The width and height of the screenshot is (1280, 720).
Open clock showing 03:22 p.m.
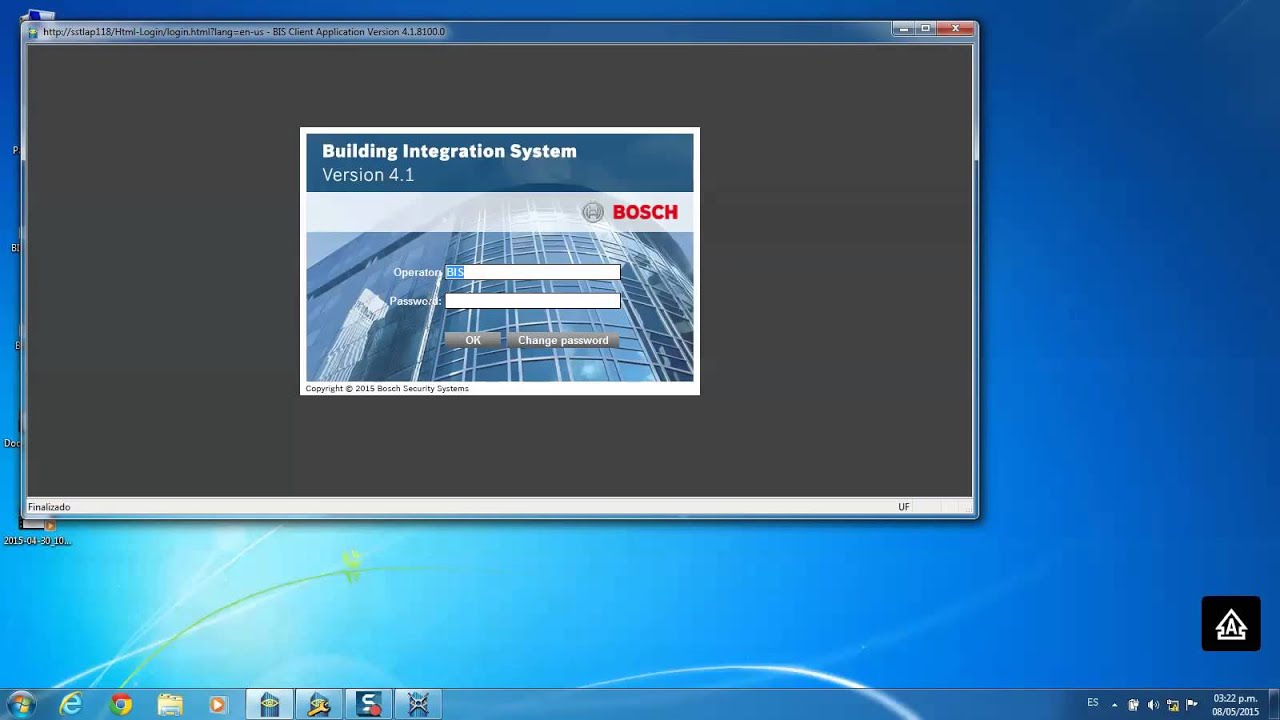point(1235,698)
